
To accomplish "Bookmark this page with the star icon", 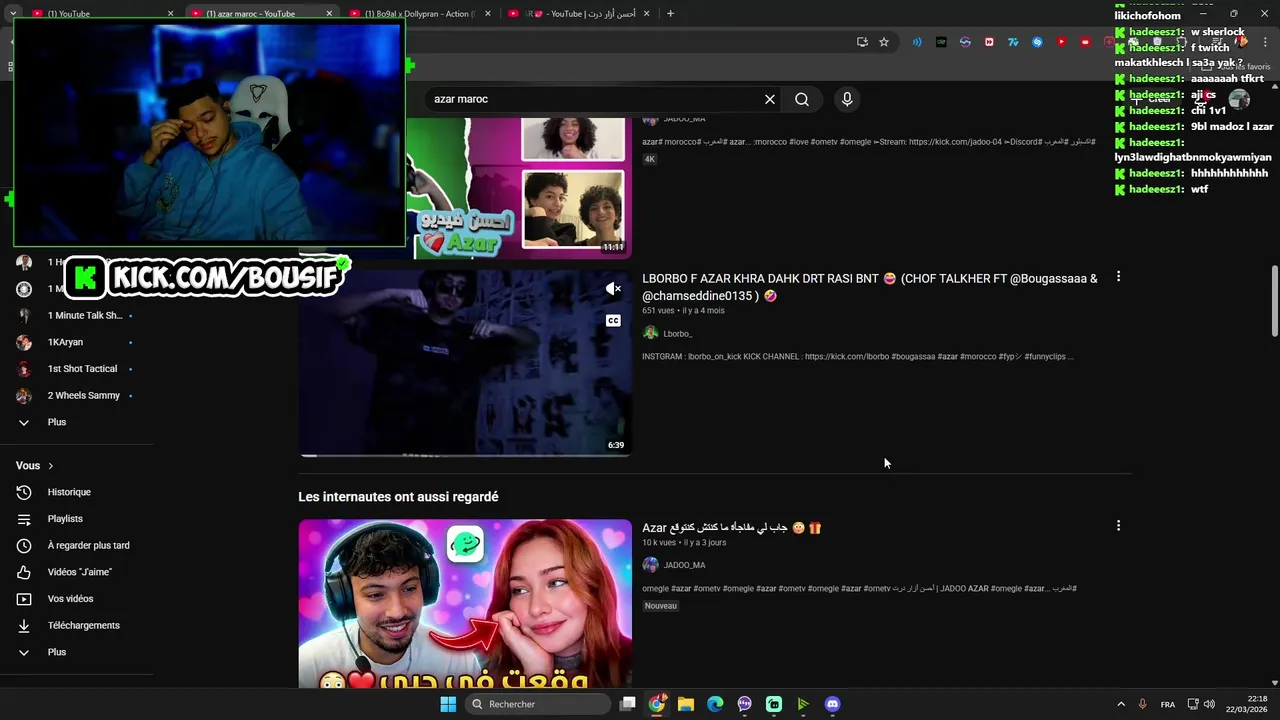I will [884, 42].
